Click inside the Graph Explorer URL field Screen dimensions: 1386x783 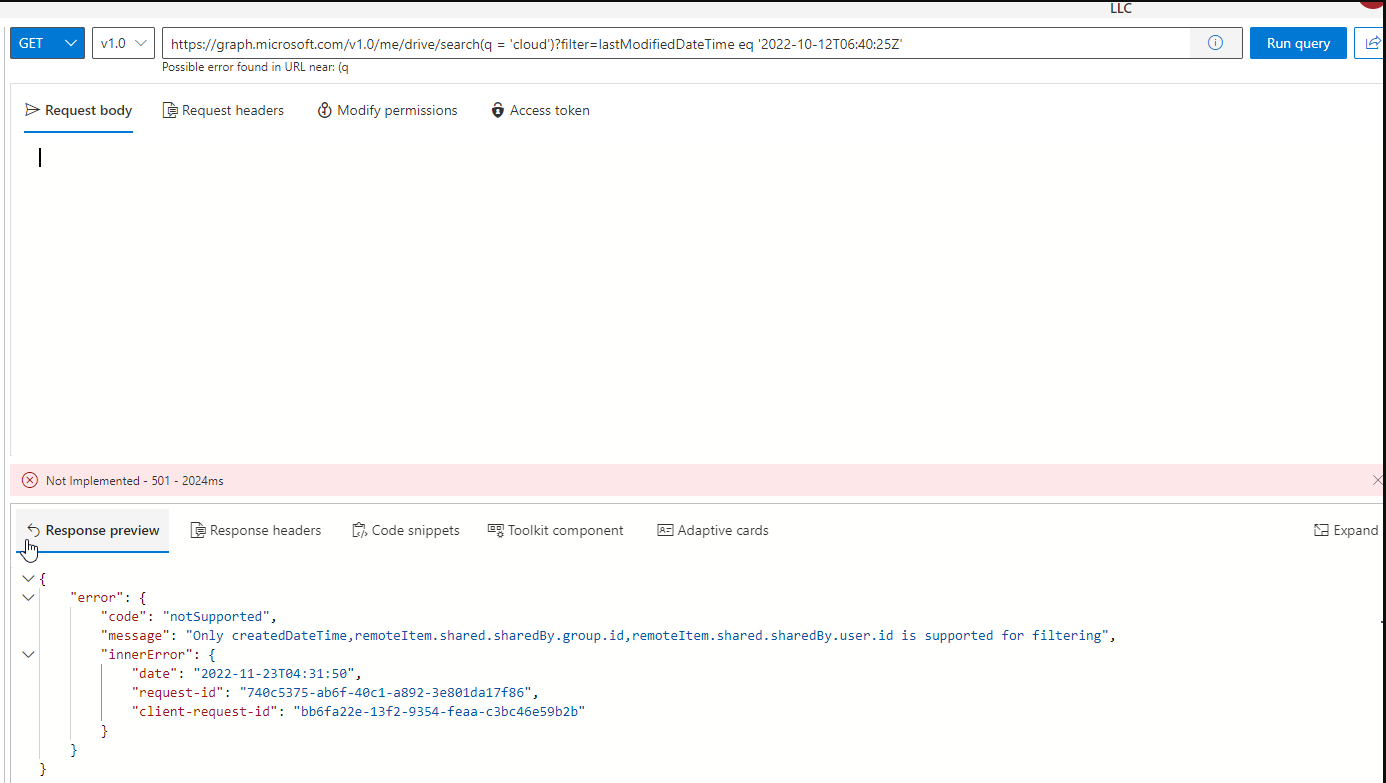600,42
